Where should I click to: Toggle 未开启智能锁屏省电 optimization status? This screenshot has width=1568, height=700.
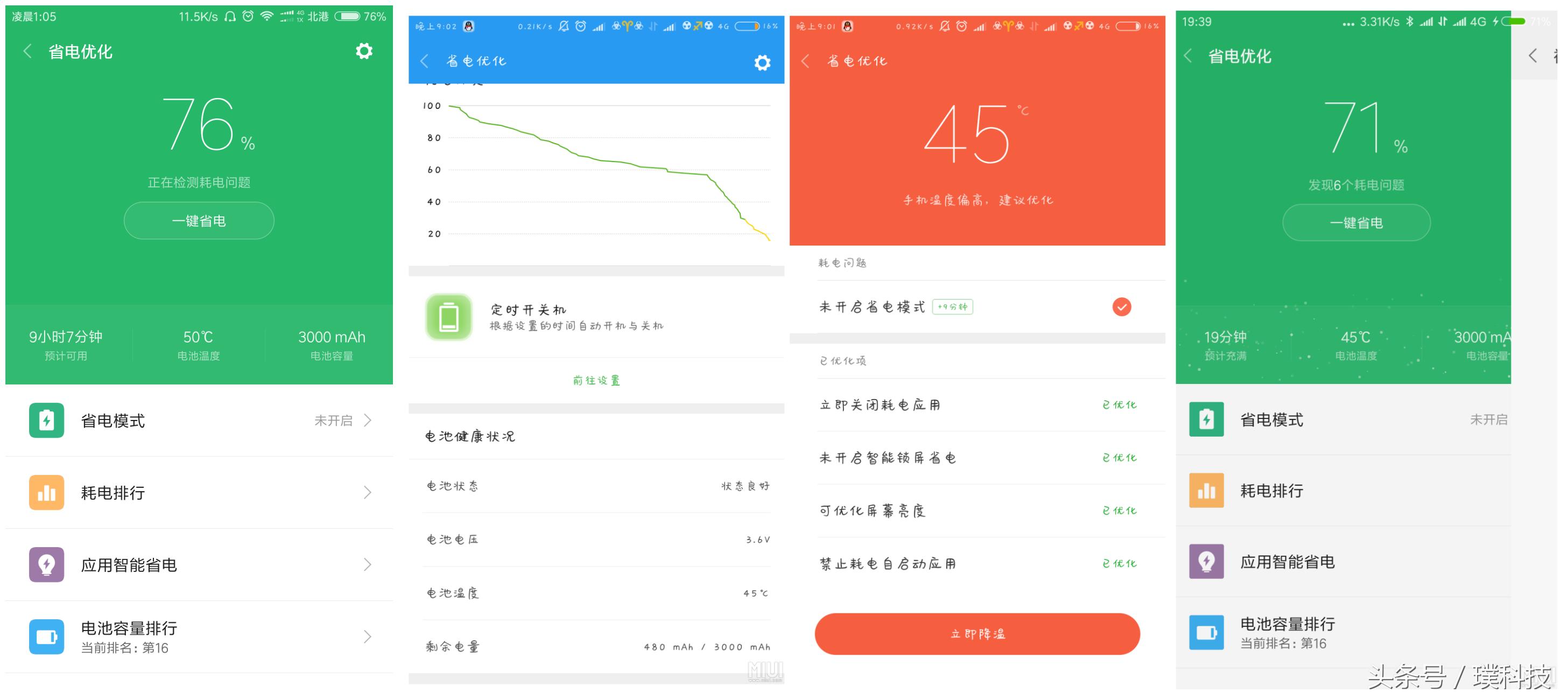click(x=1119, y=457)
